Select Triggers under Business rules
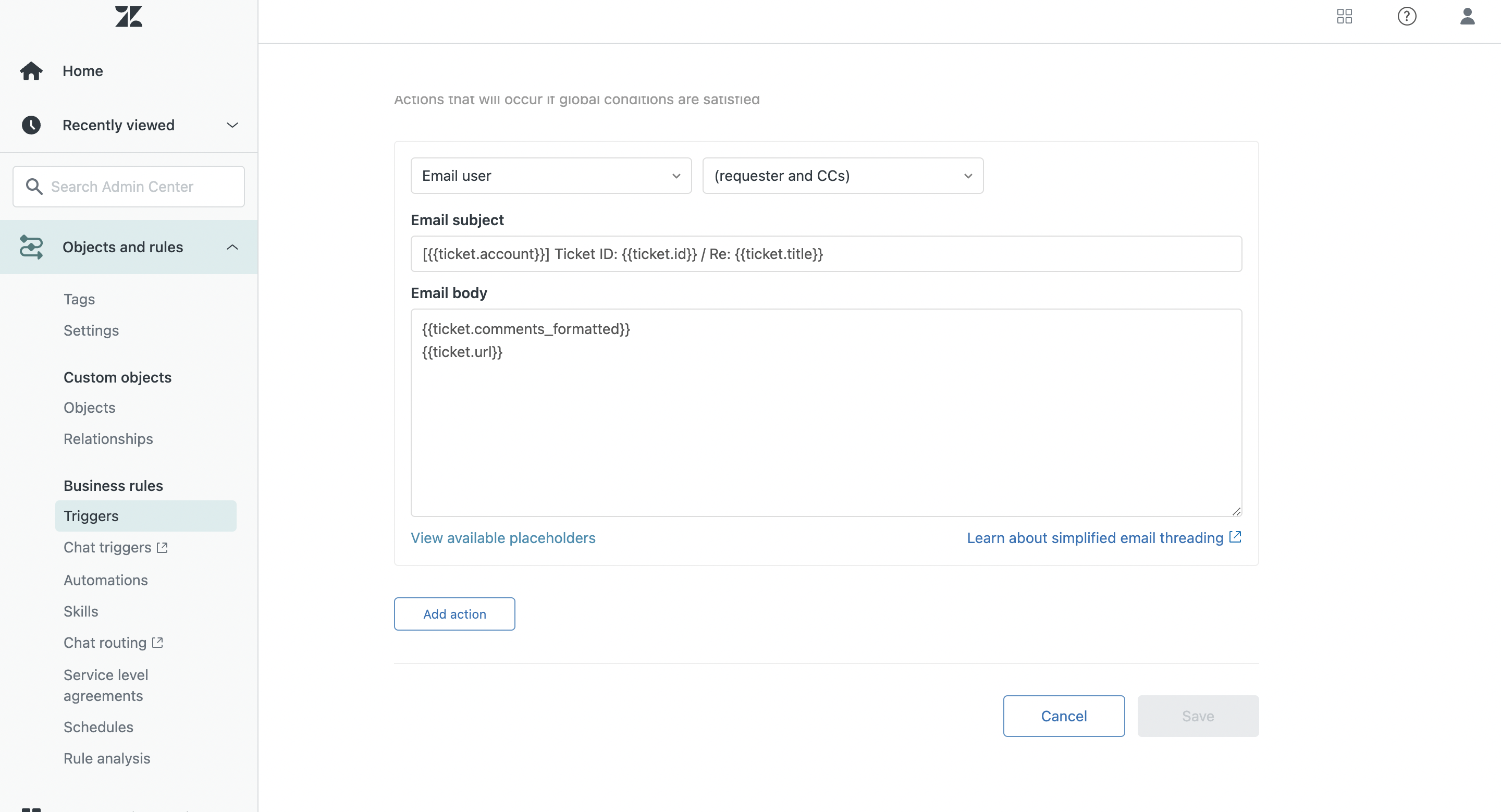The height and width of the screenshot is (812, 1501). coord(91,516)
